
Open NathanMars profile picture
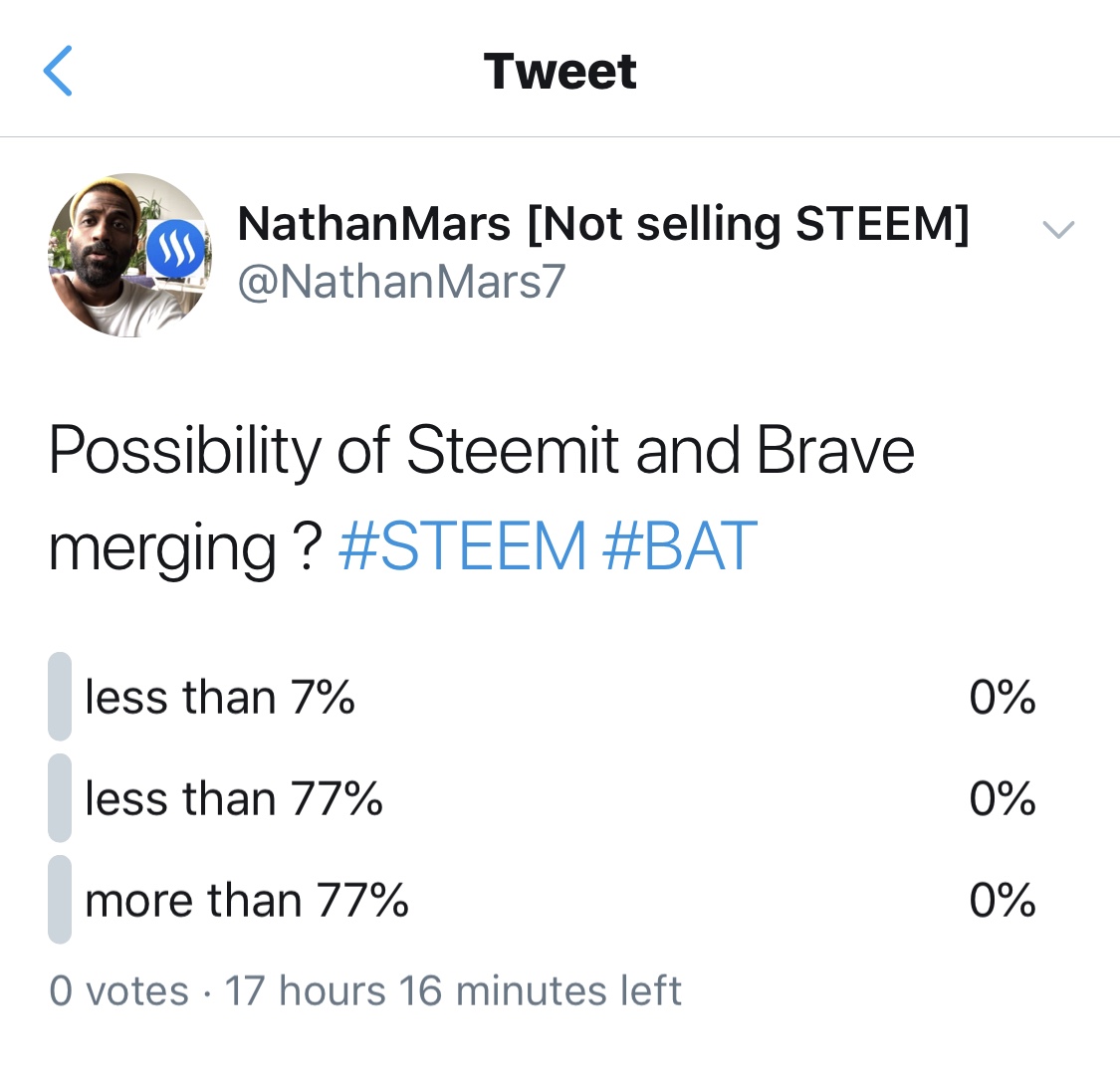click(129, 254)
